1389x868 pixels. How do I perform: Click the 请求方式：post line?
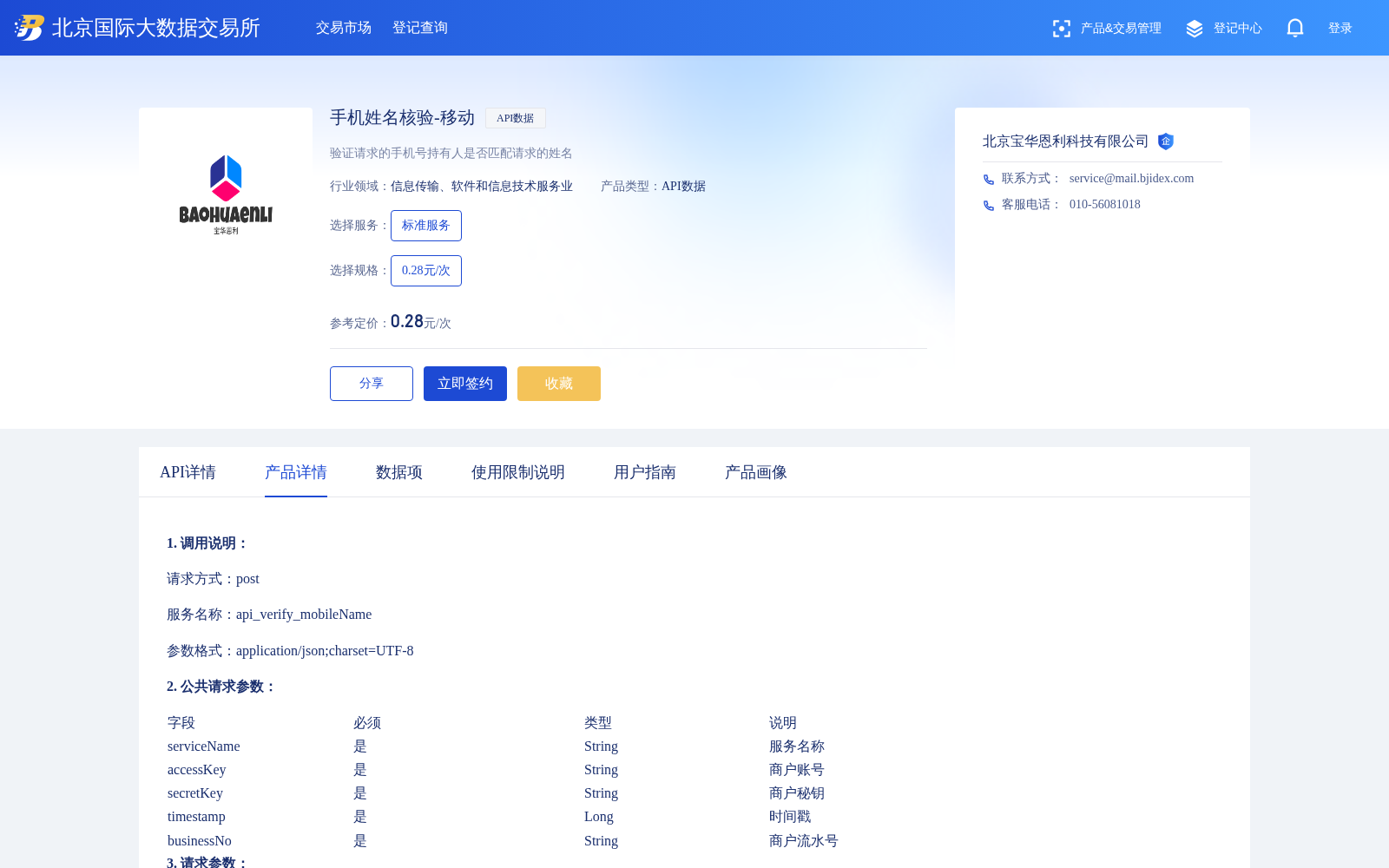[213, 579]
